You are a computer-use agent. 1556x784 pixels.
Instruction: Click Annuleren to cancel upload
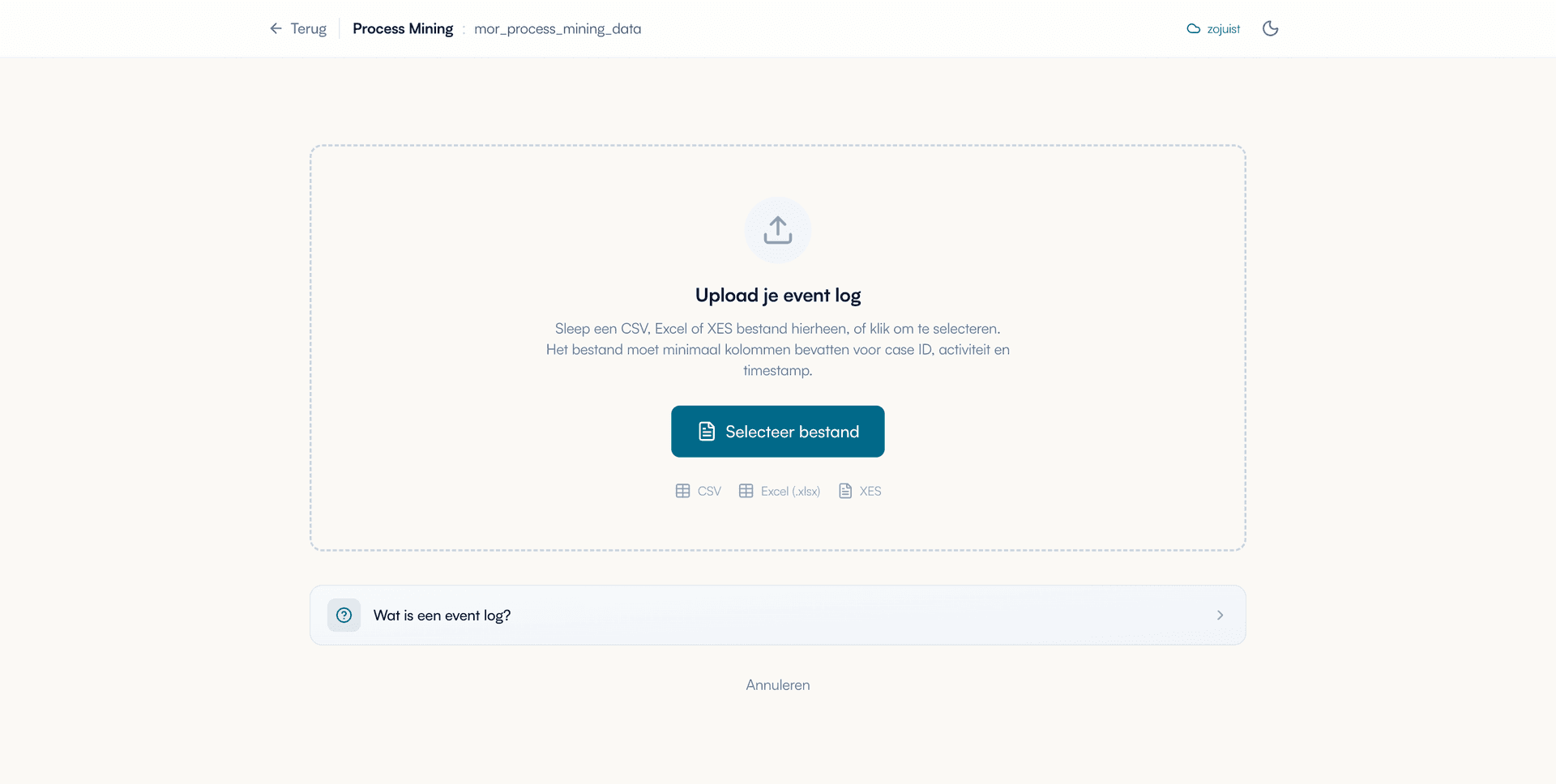click(777, 685)
